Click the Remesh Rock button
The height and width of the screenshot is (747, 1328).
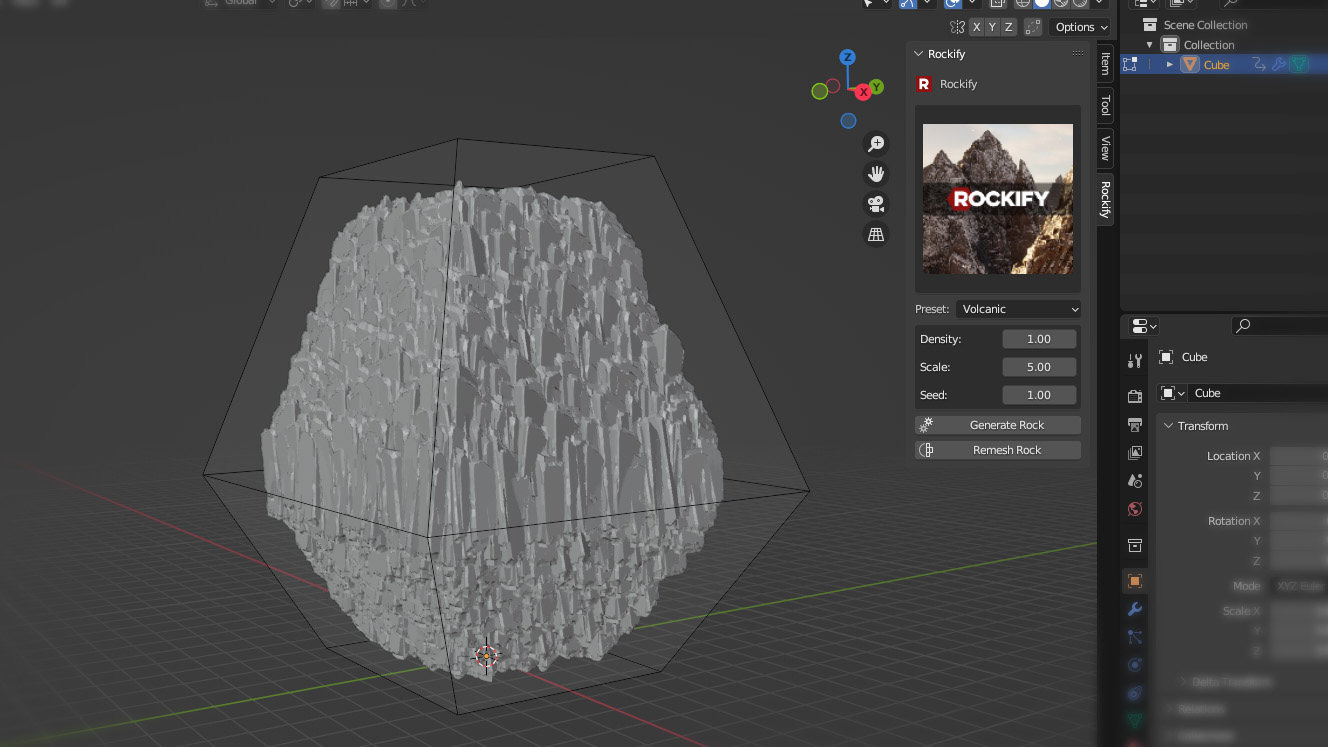(x=998, y=450)
